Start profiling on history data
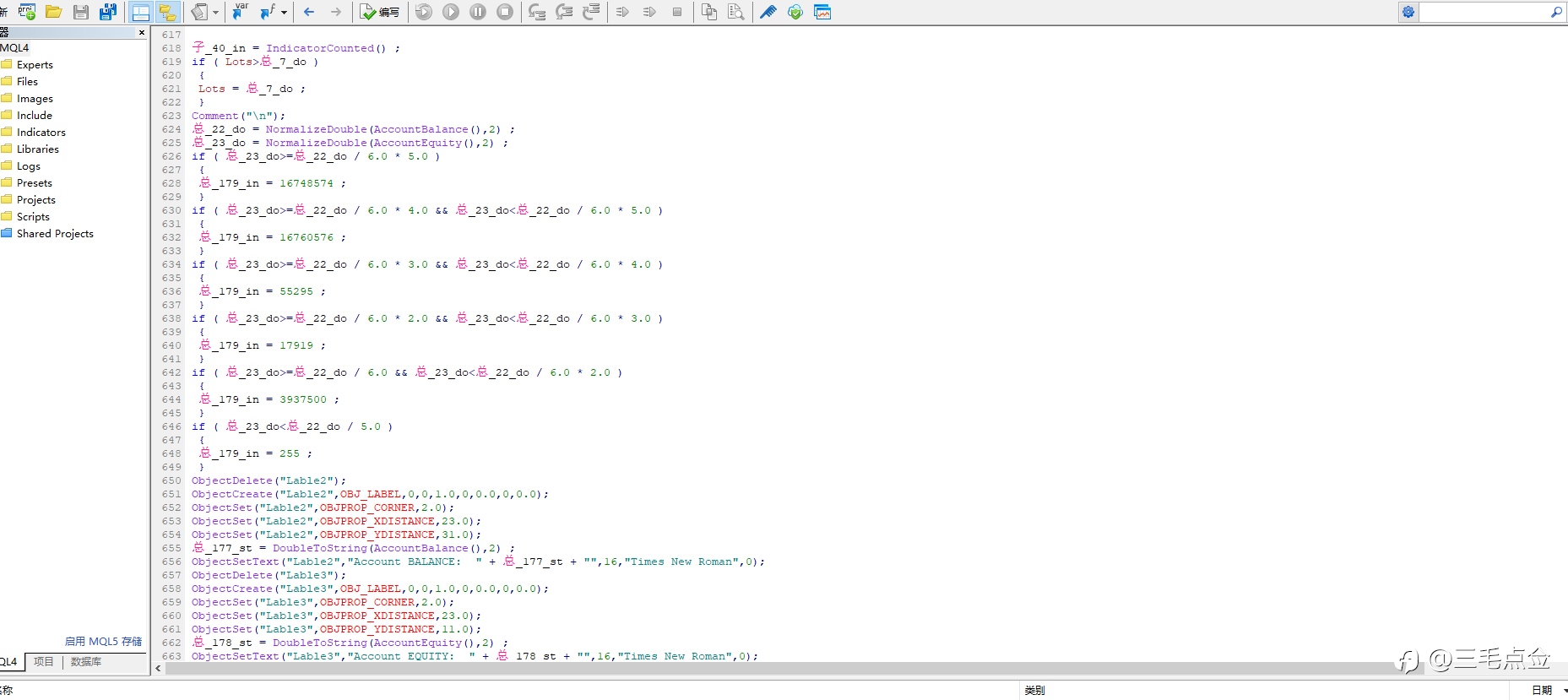Screen dimensions: 1568x700 tap(649, 12)
